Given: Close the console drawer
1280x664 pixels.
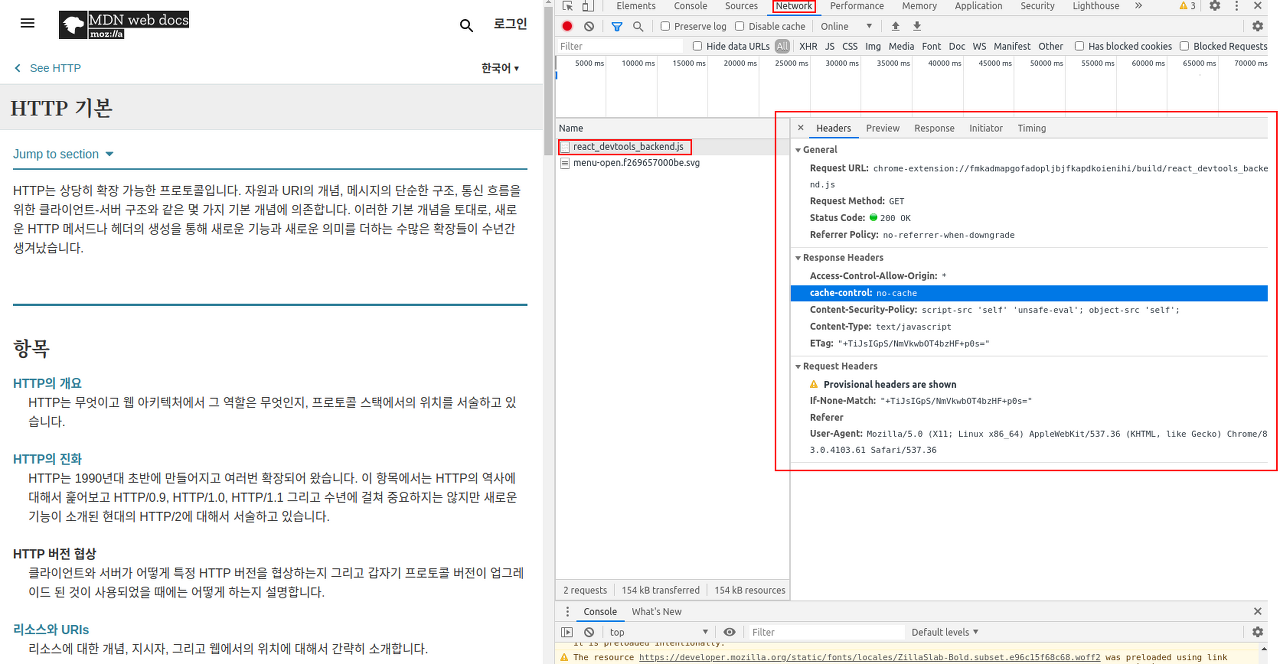Looking at the screenshot, I should click(x=1258, y=611).
